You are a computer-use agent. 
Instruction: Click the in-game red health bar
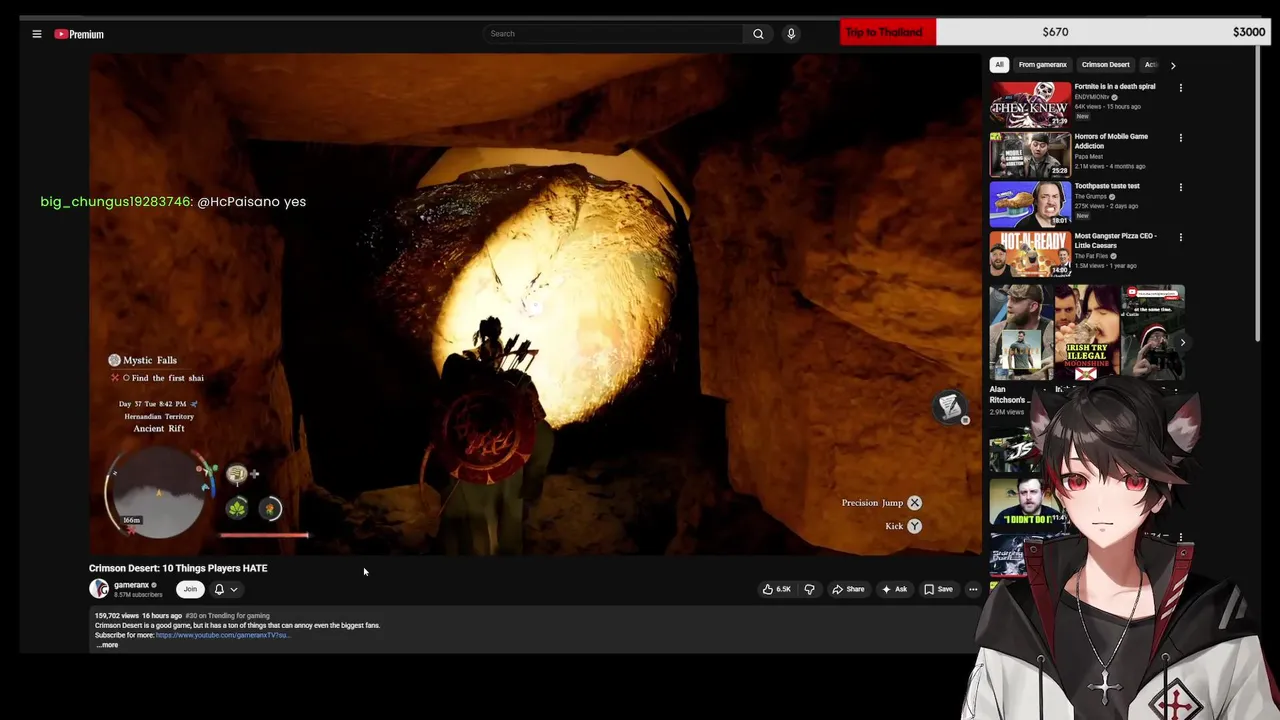(x=264, y=535)
